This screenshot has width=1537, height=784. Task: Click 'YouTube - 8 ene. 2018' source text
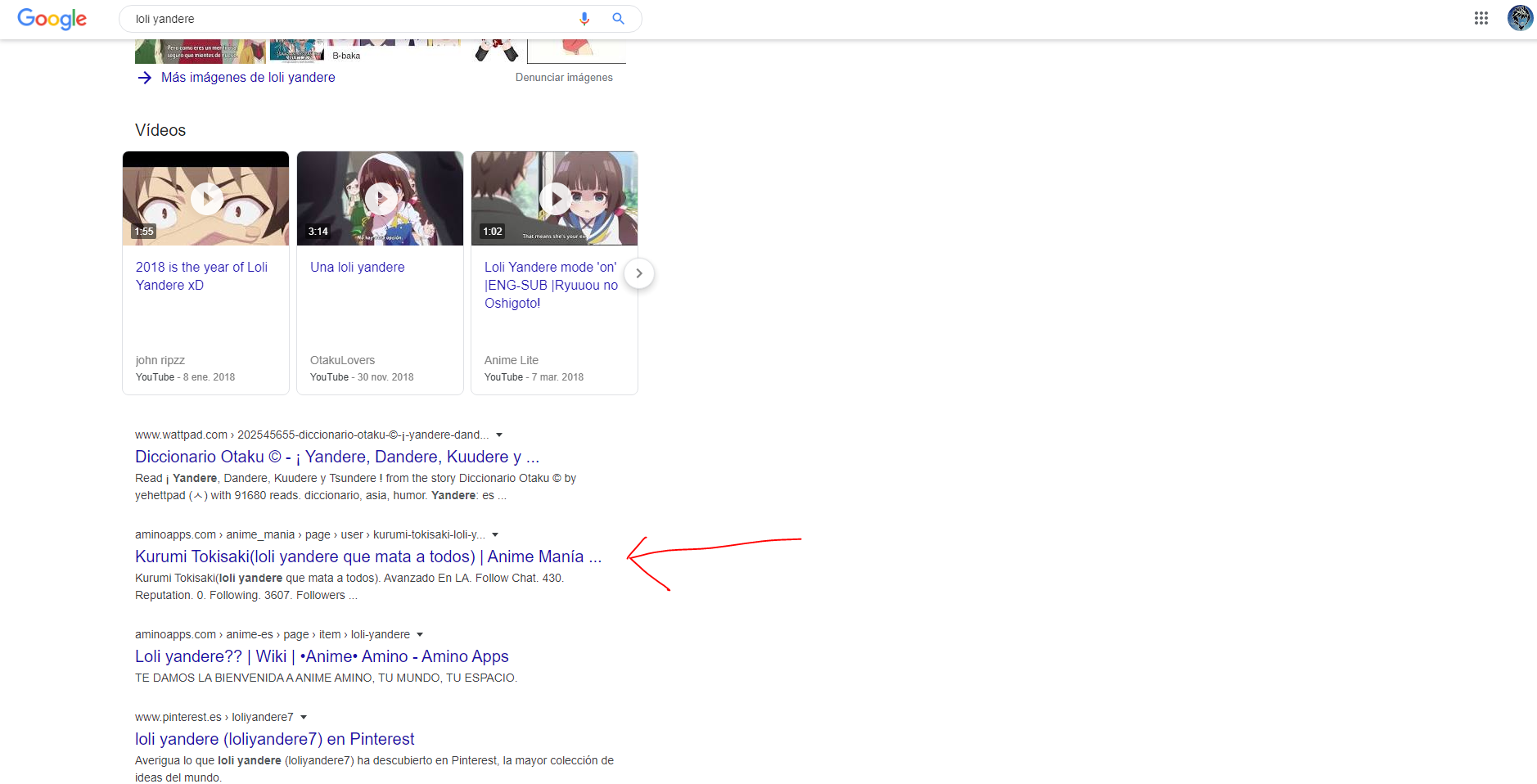click(185, 377)
